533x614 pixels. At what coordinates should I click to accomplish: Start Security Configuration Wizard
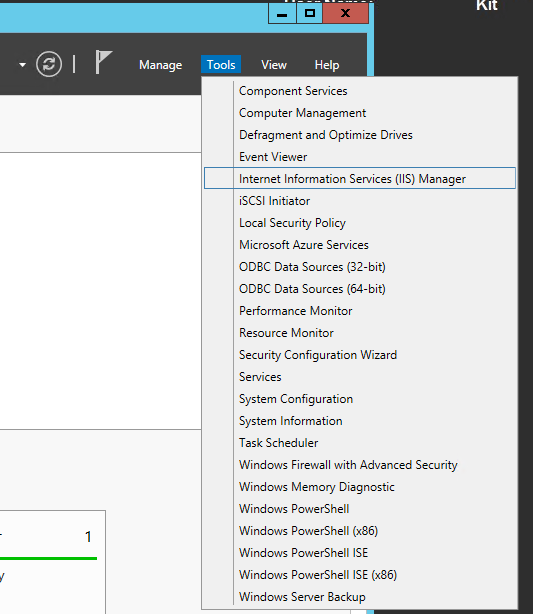tap(360, 355)
